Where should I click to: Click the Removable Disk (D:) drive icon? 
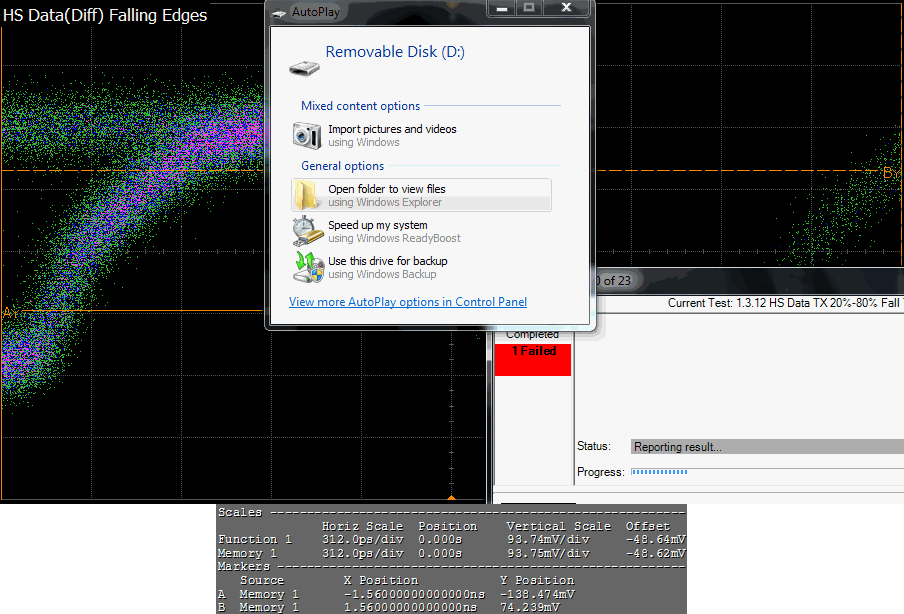304,67
